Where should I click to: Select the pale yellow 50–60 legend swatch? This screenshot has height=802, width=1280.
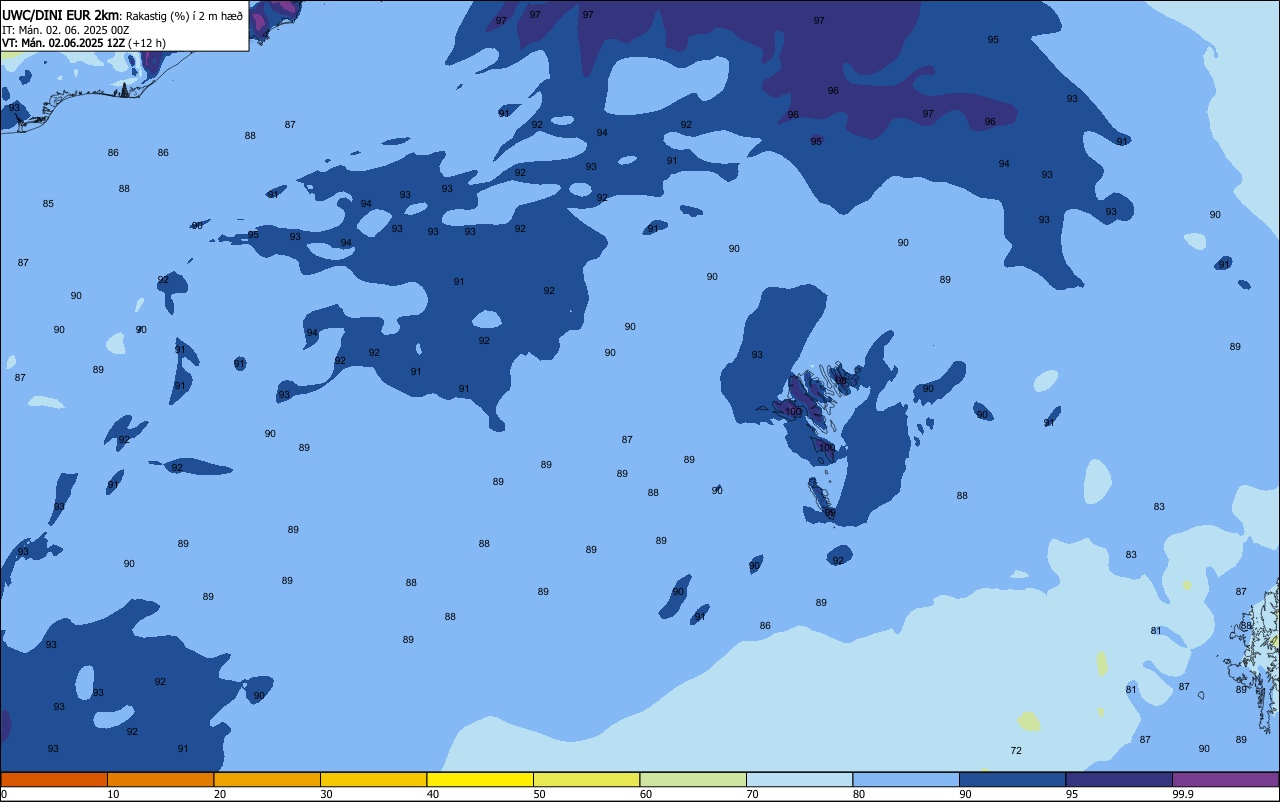tap(586, 779)
